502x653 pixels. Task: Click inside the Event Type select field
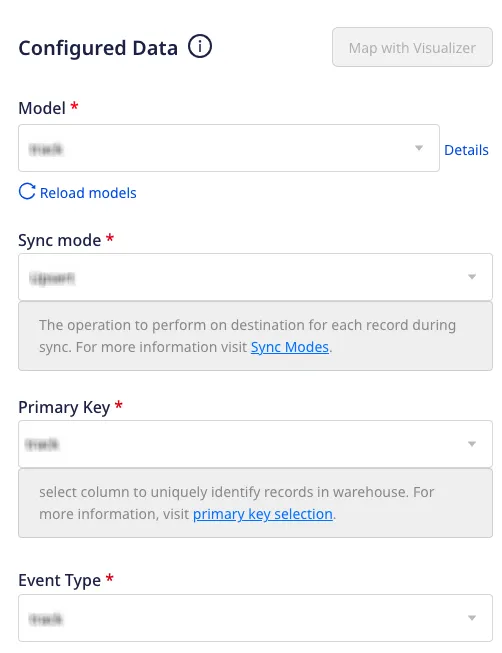[255, 618]
